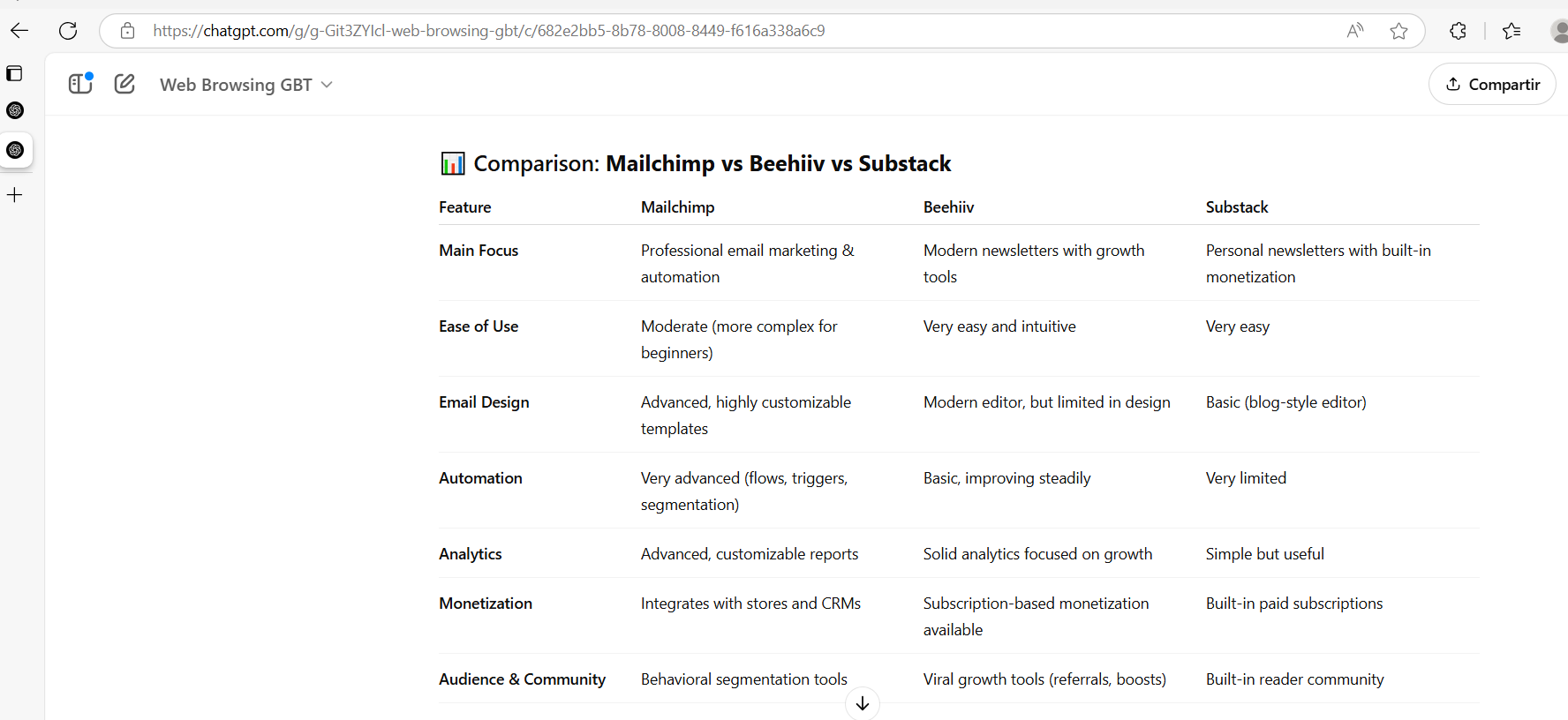Screen dimensions: 1568x720
Task: Open a new tab with the plus icon
Action: point(15,195)
